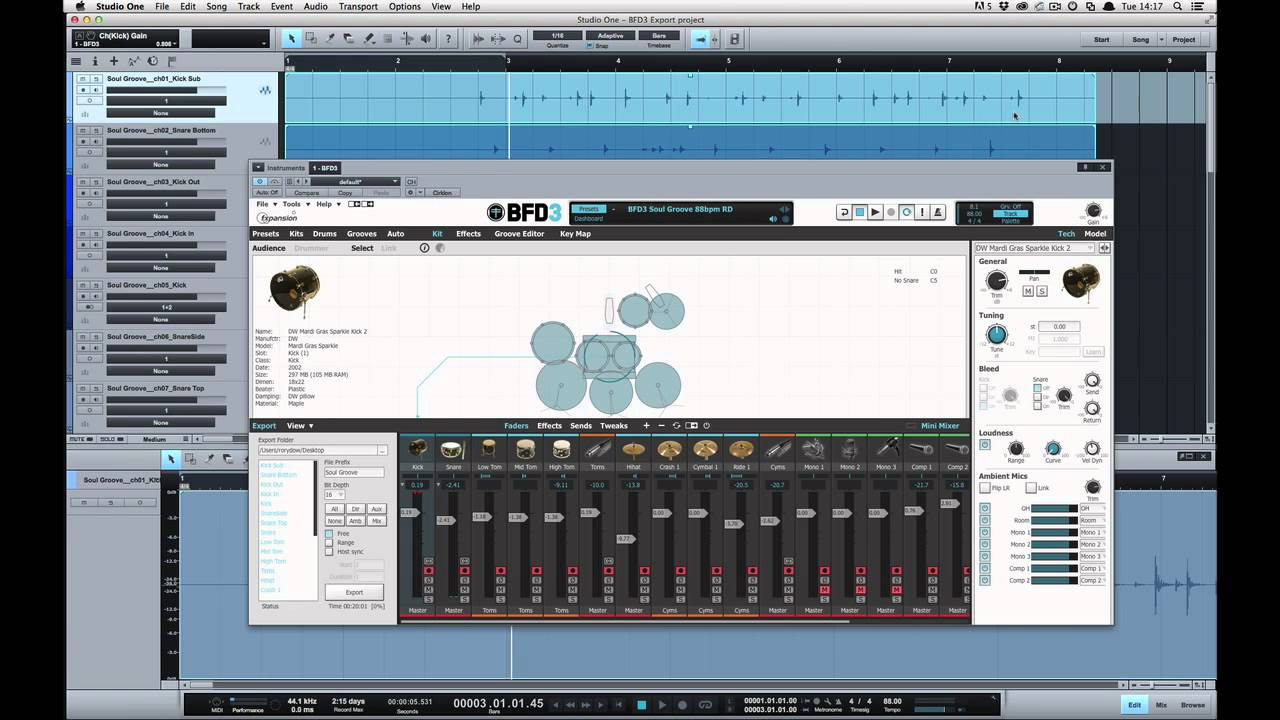
Task: Open the DW Mardi Gras Sparkle Kick 2 dropdown
Action: click(1037, 248)
